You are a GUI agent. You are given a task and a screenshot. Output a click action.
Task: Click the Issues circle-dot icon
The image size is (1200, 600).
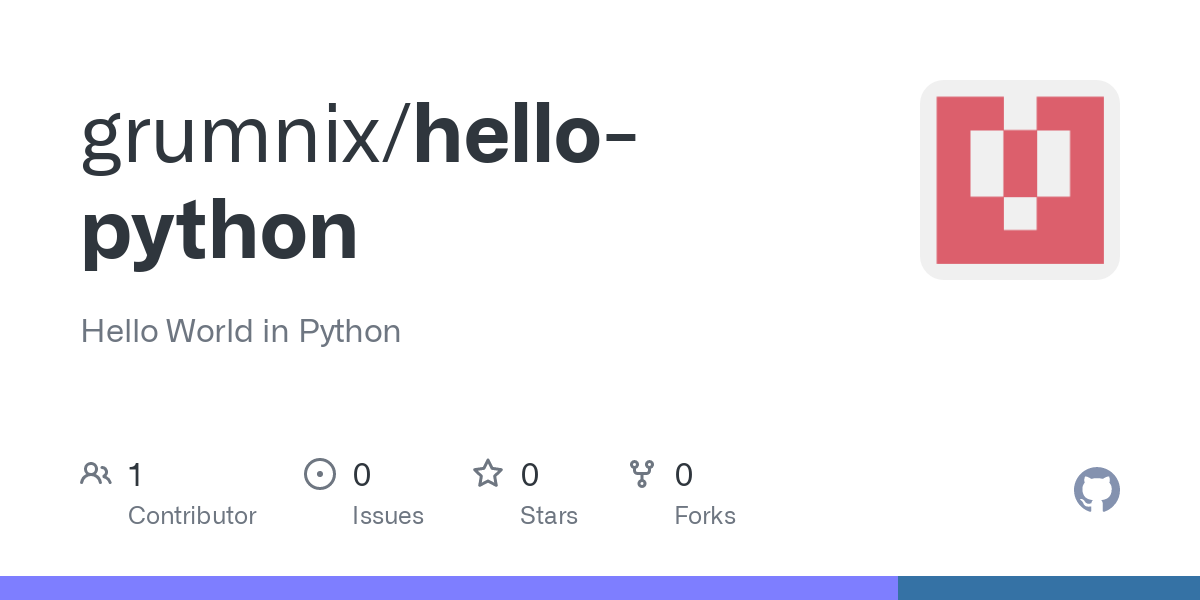tap(320, 474)
